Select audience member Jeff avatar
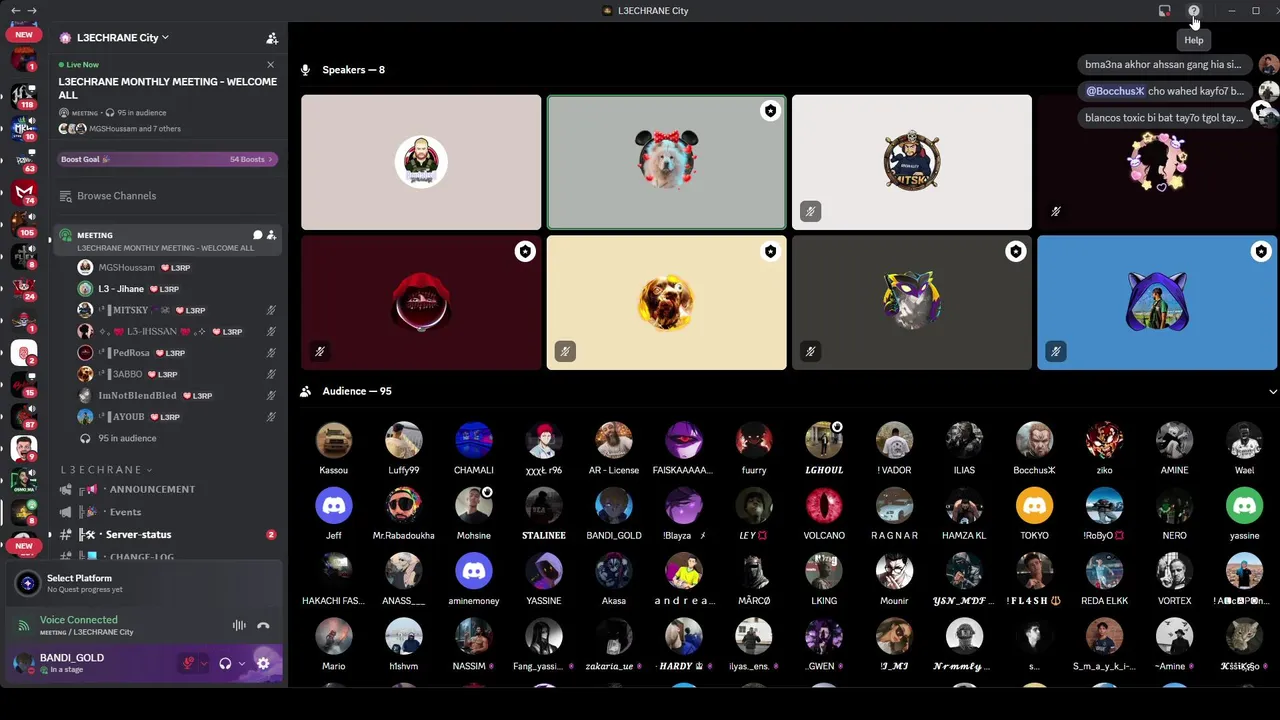1280x720 pixels. [334, 506]
